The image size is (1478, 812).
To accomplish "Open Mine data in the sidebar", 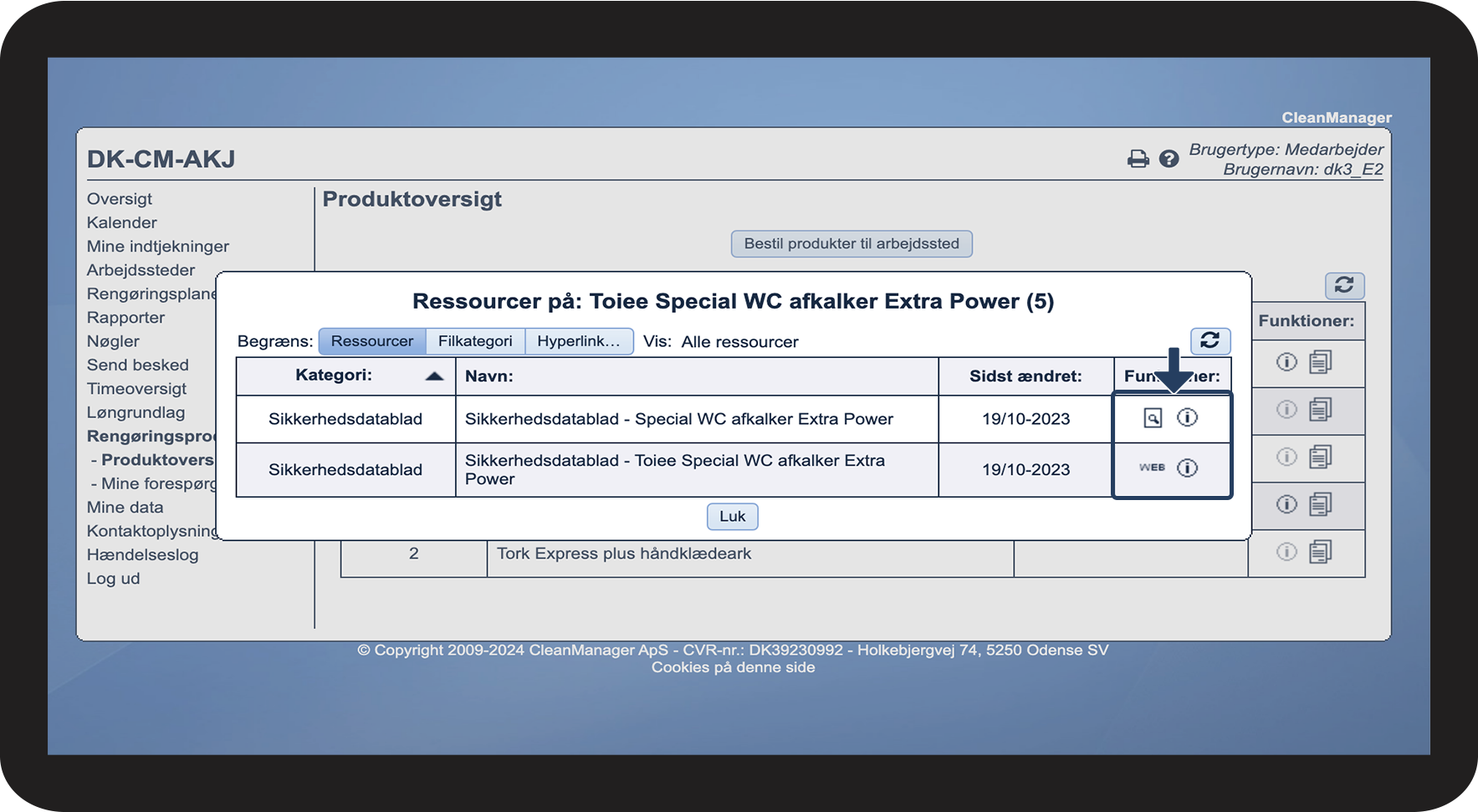I will tap(125, 508).
